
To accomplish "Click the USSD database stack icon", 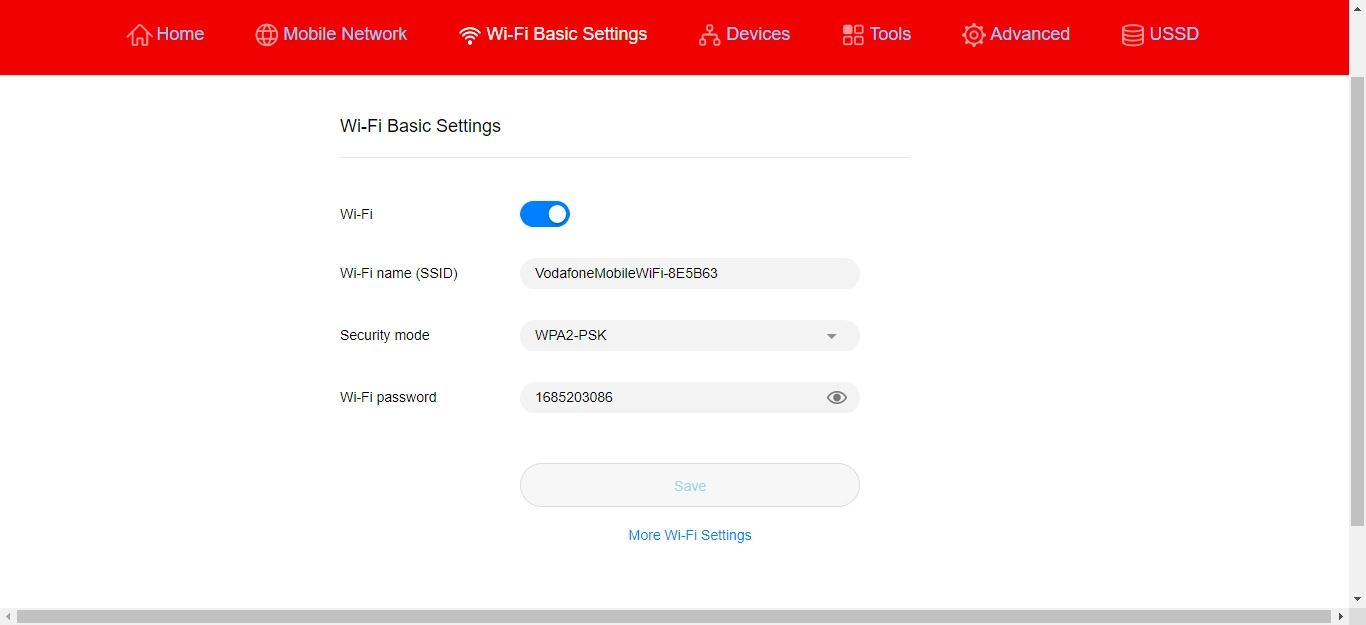I will pos(1133,35).
